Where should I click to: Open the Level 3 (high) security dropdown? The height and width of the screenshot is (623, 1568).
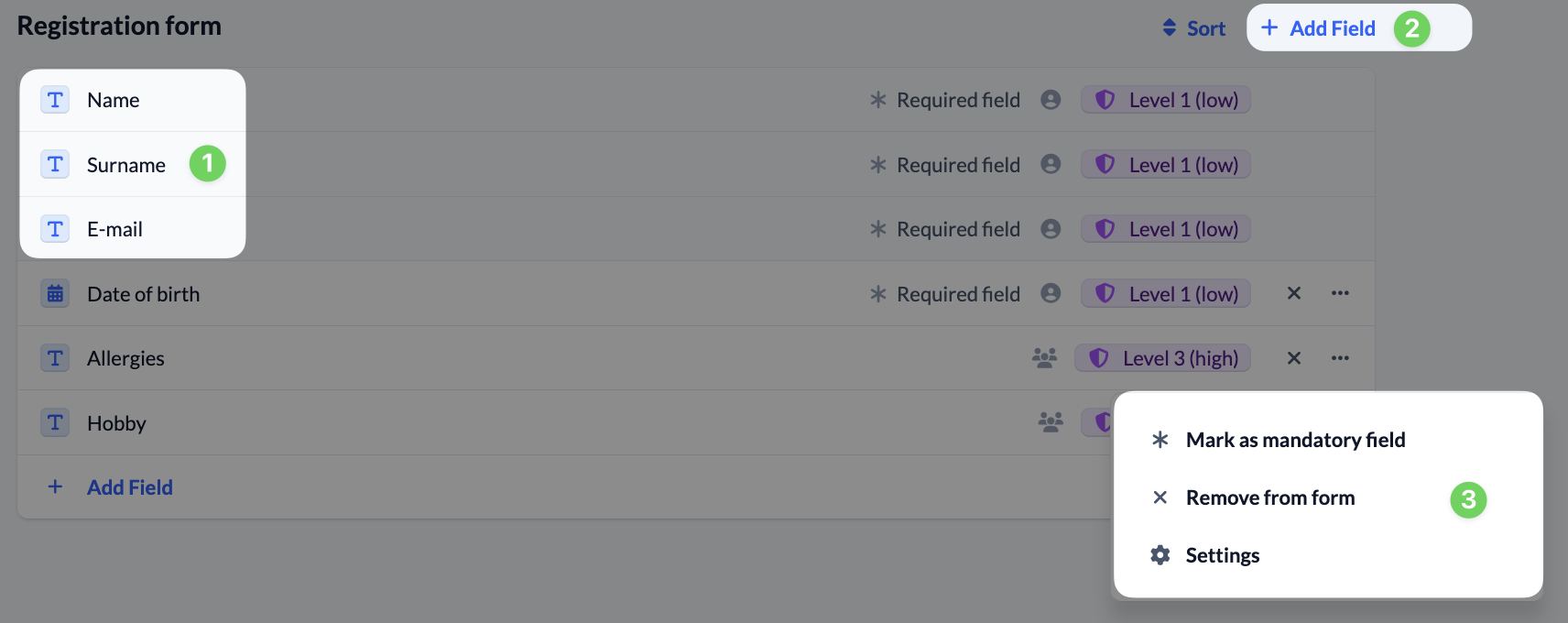(1163, 358)
